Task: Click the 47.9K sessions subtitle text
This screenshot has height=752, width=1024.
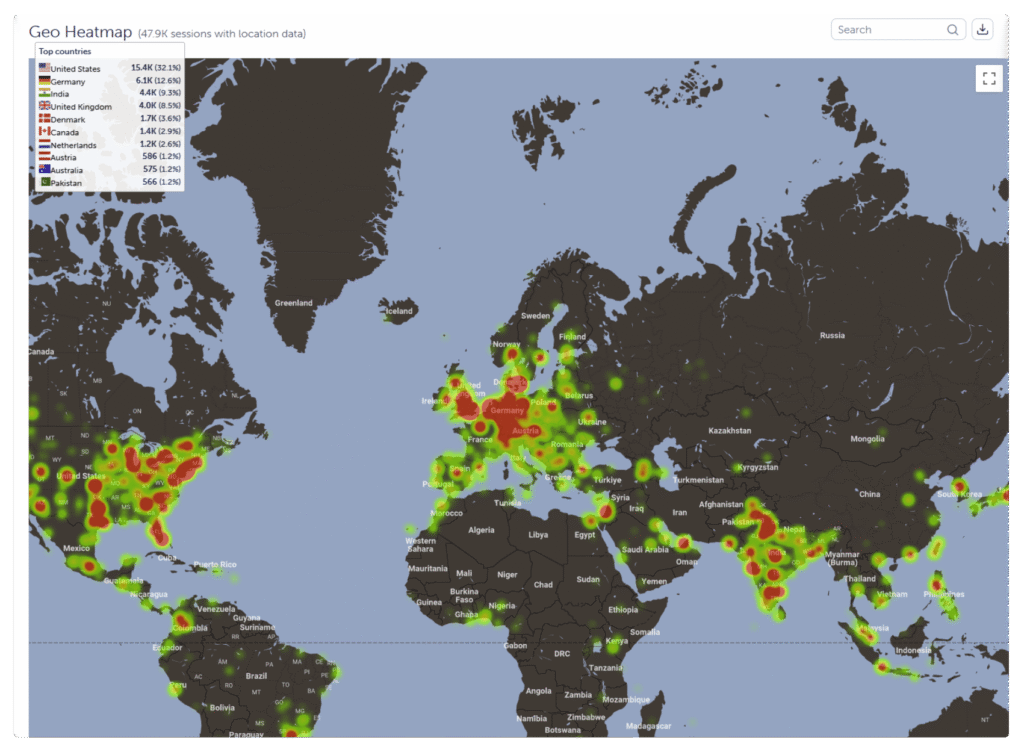Action: (221, 33)
